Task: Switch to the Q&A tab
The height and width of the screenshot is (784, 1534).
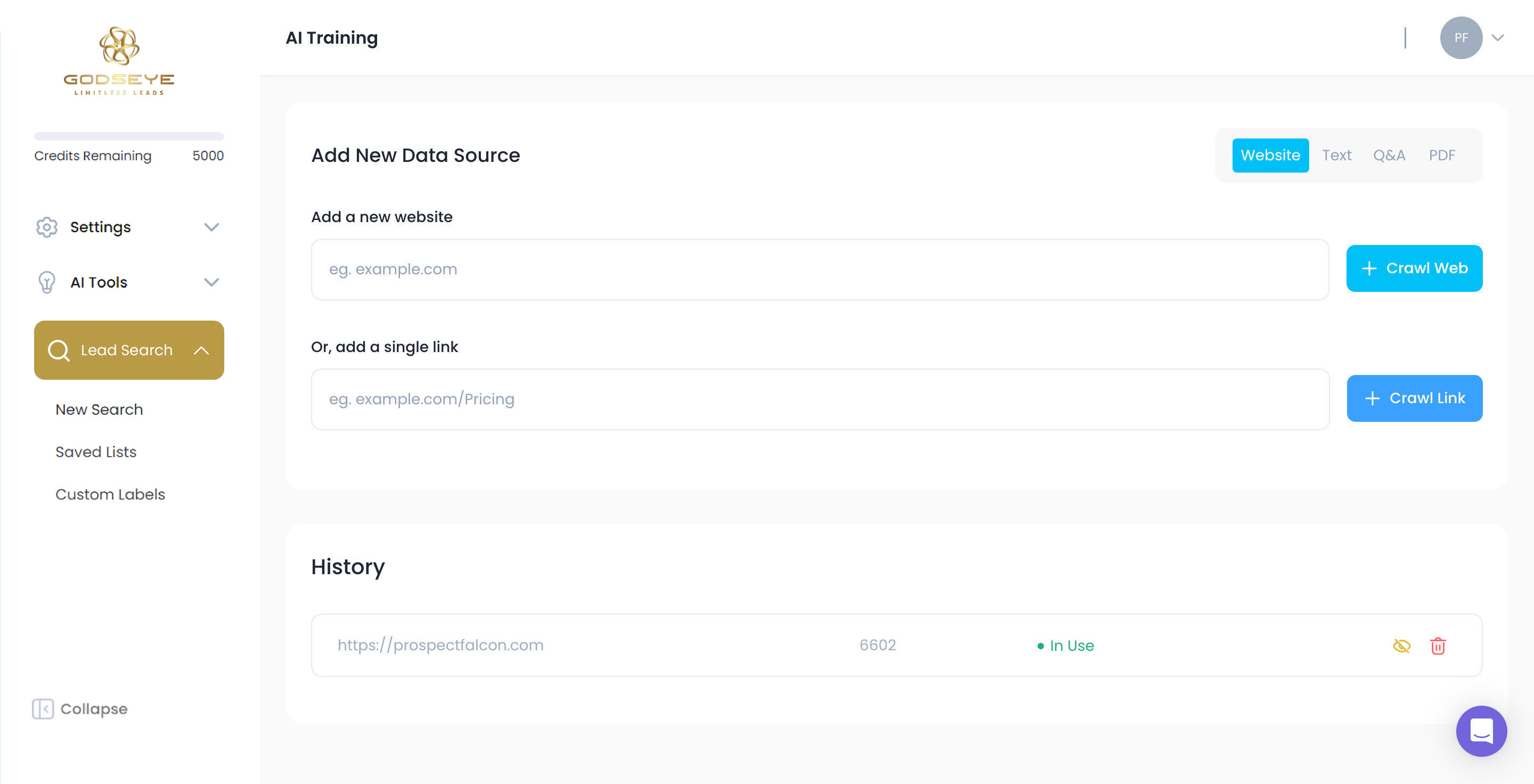Action: pos(1389,156)
